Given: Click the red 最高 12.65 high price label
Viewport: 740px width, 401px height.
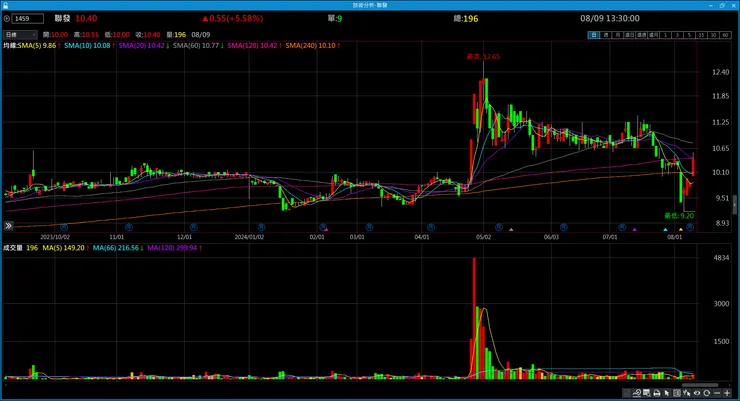Looking at the screenshot, I should click(483, 57).
